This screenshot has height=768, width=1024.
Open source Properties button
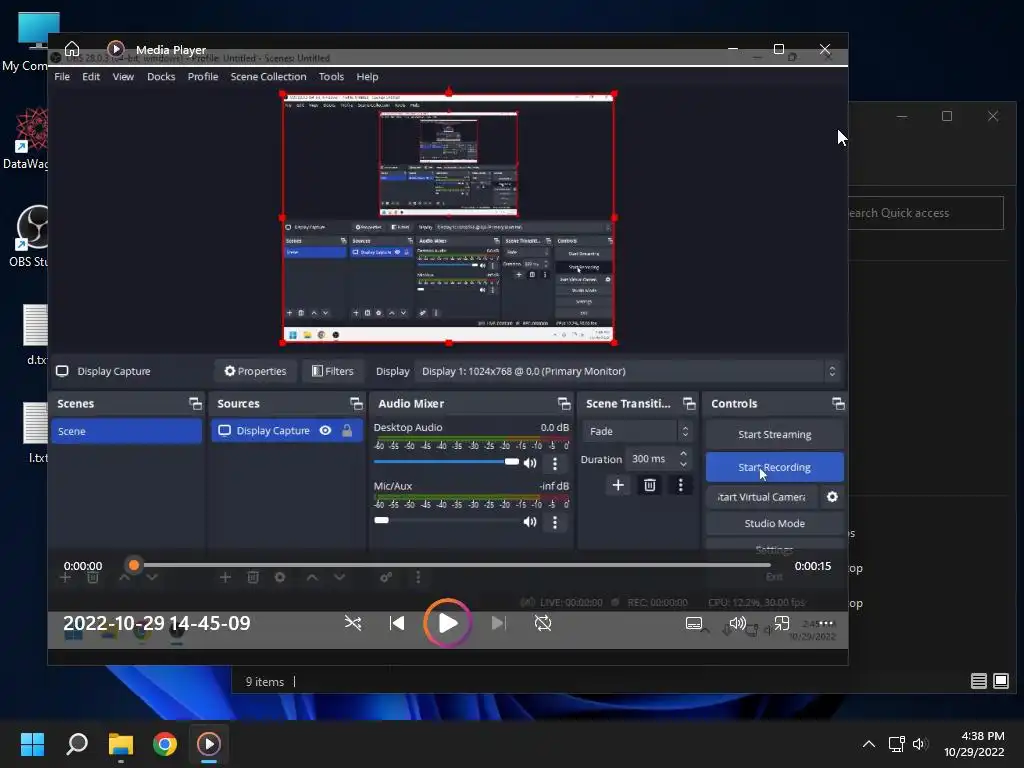point(255,371)
